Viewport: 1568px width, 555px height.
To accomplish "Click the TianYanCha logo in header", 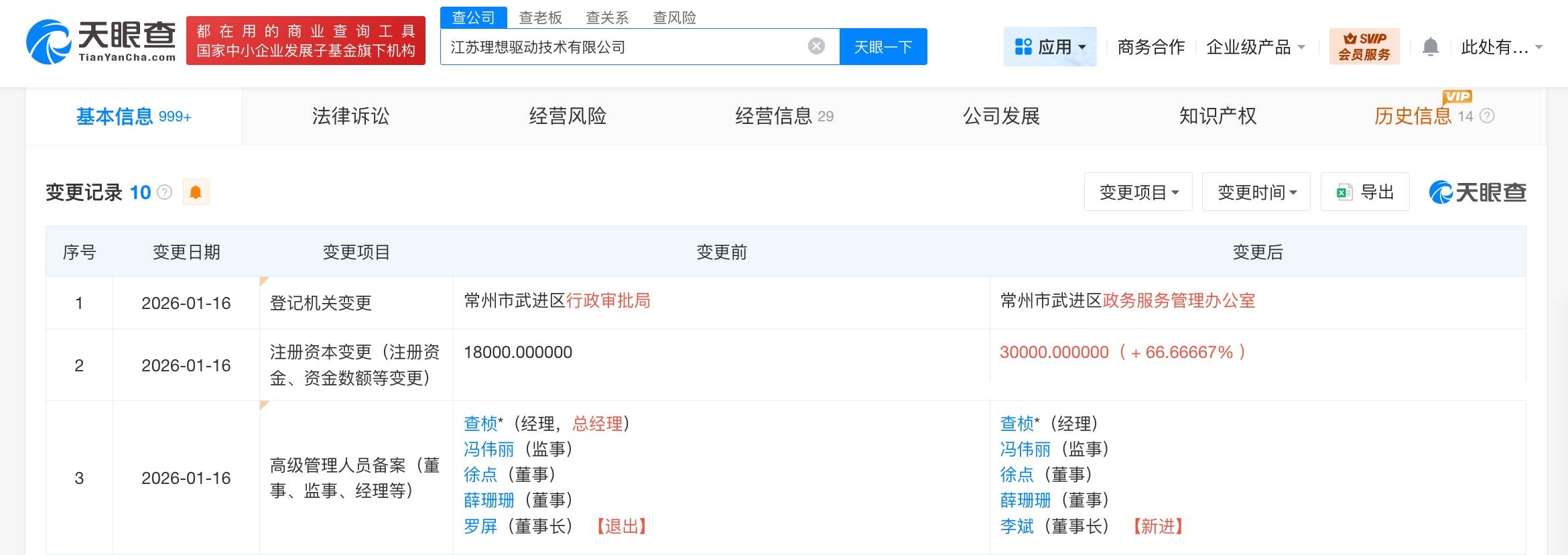I will pos(101,42).
